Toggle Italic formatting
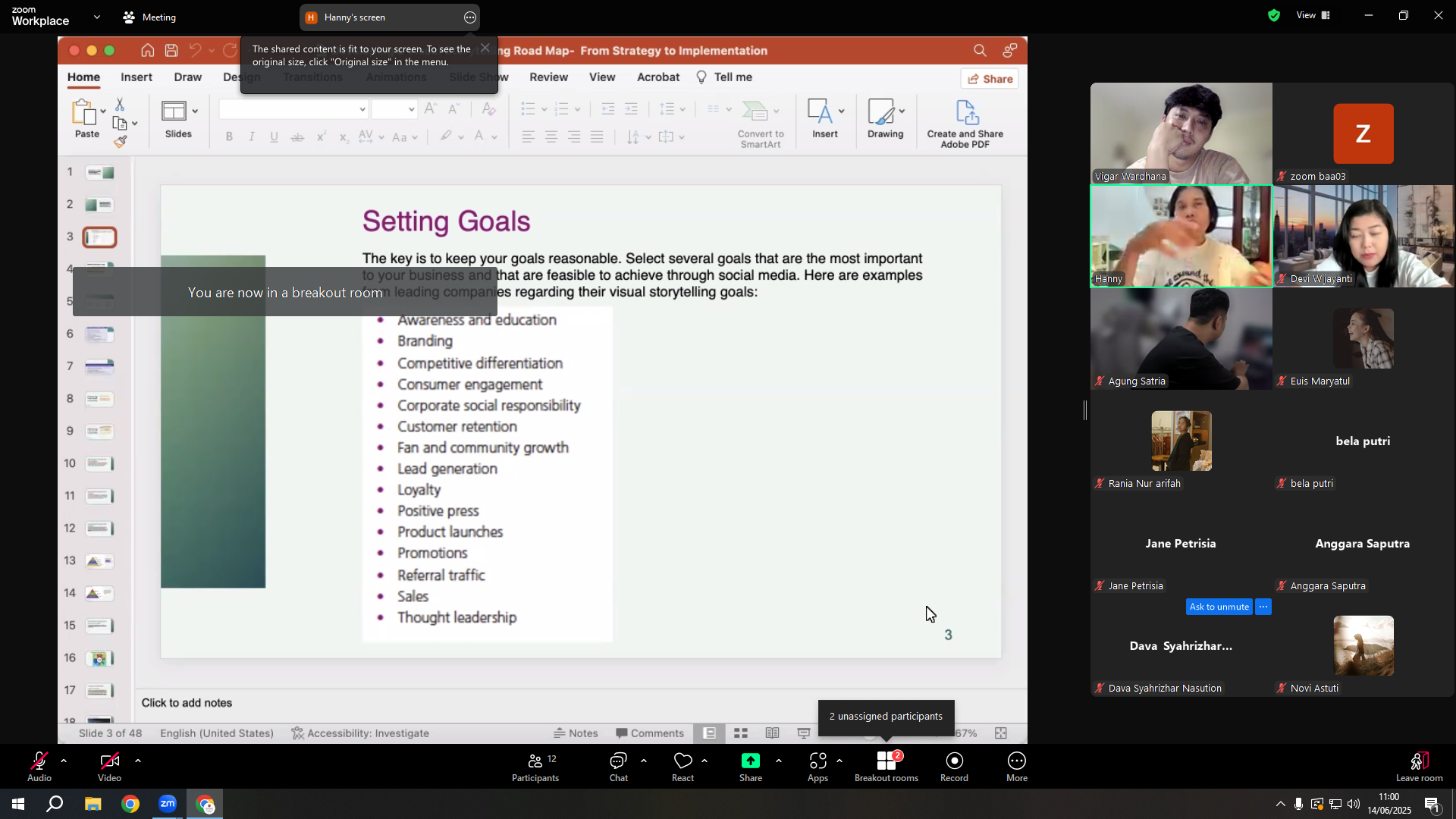This screenshot has height=819, width=1456. click(x=252, y=137)
